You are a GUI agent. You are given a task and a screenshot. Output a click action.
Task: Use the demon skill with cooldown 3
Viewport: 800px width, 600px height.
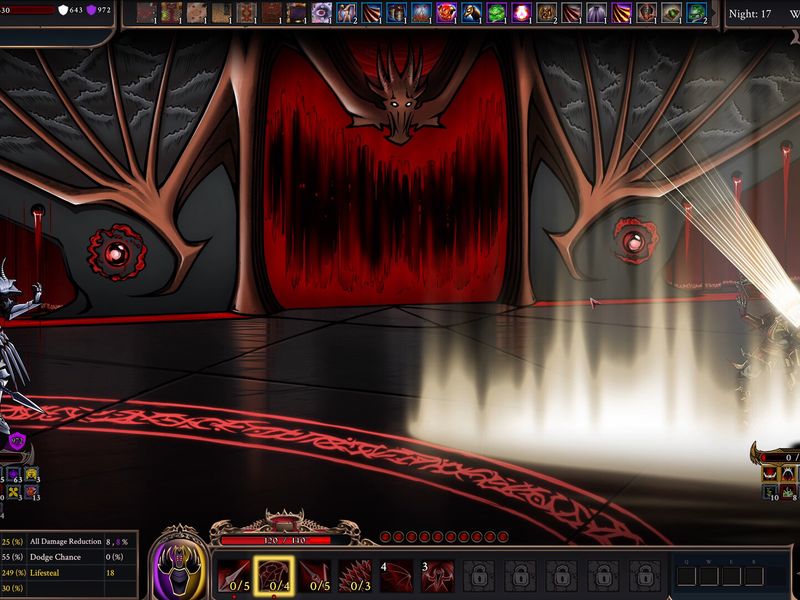tap(438, 576)
